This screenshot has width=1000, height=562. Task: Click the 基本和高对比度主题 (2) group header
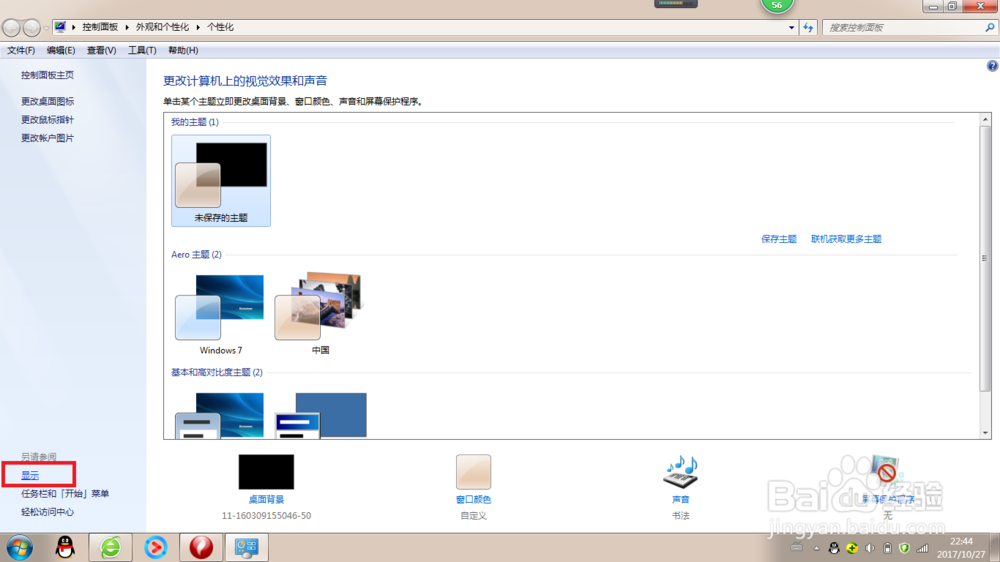217,373
